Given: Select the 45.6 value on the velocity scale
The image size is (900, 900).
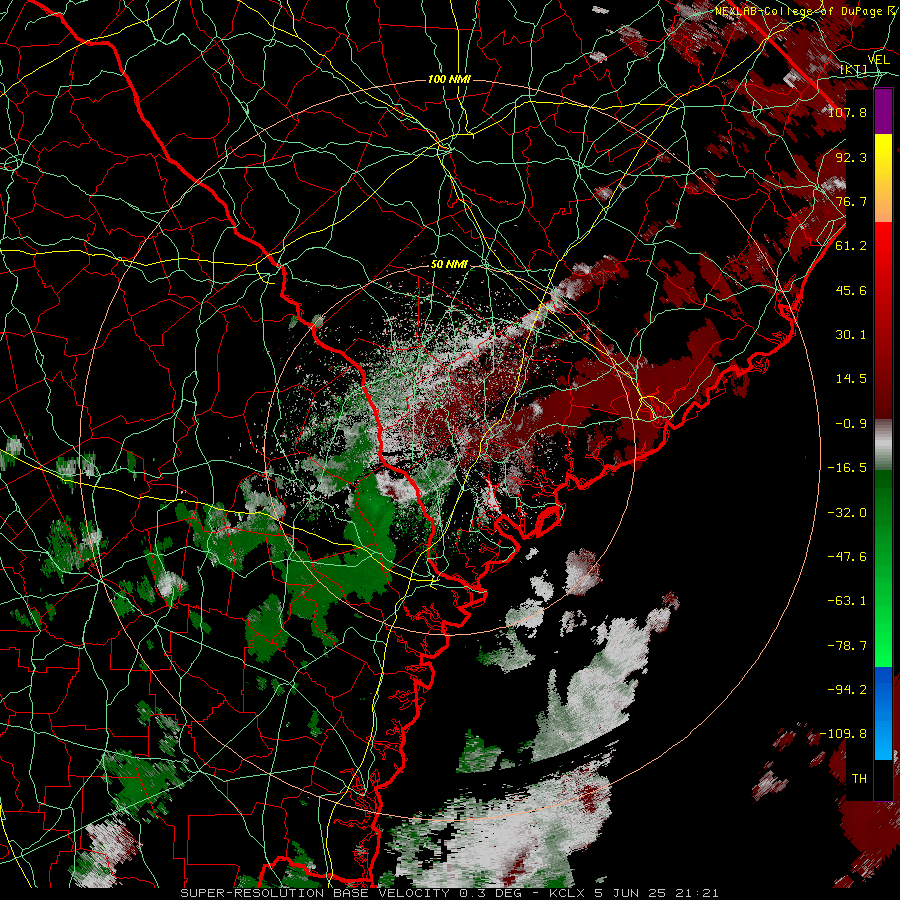Looking at the screenshot, I should (851, 290).
